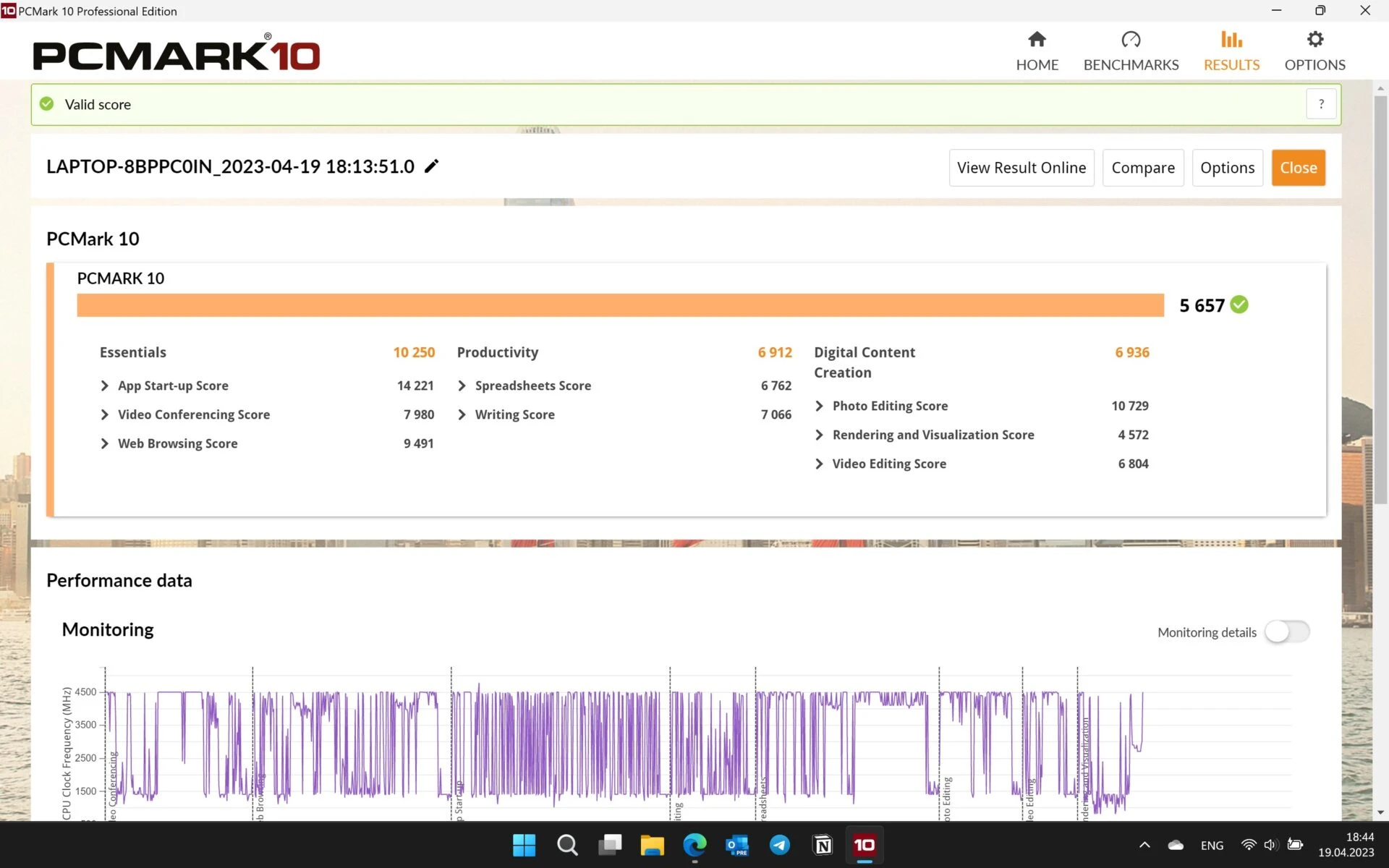1389x868 pixels.
Task: Click the Valid score help question mark
Action: click(x=1321, y=104)
